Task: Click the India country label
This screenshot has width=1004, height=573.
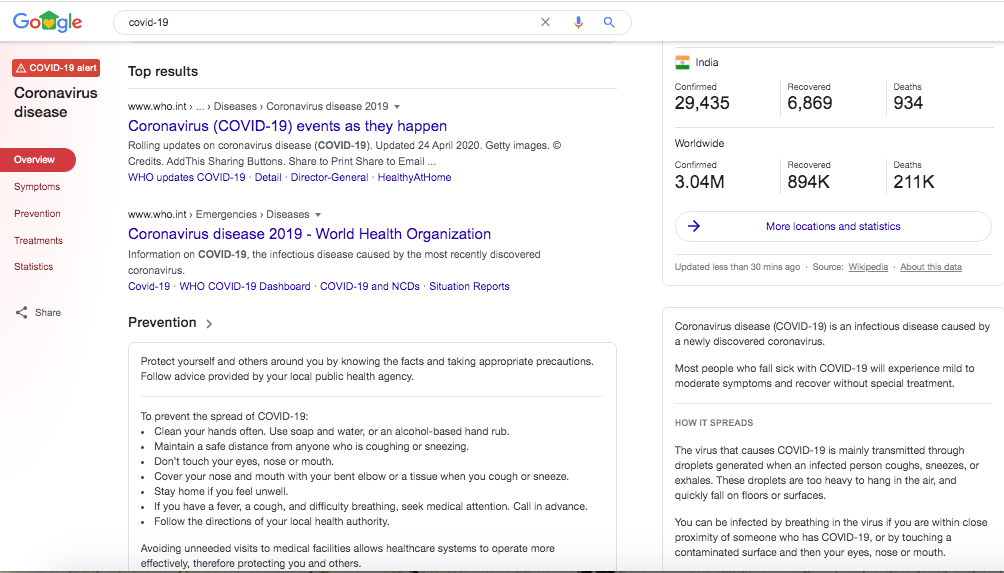Action: (x=707, y=62)
